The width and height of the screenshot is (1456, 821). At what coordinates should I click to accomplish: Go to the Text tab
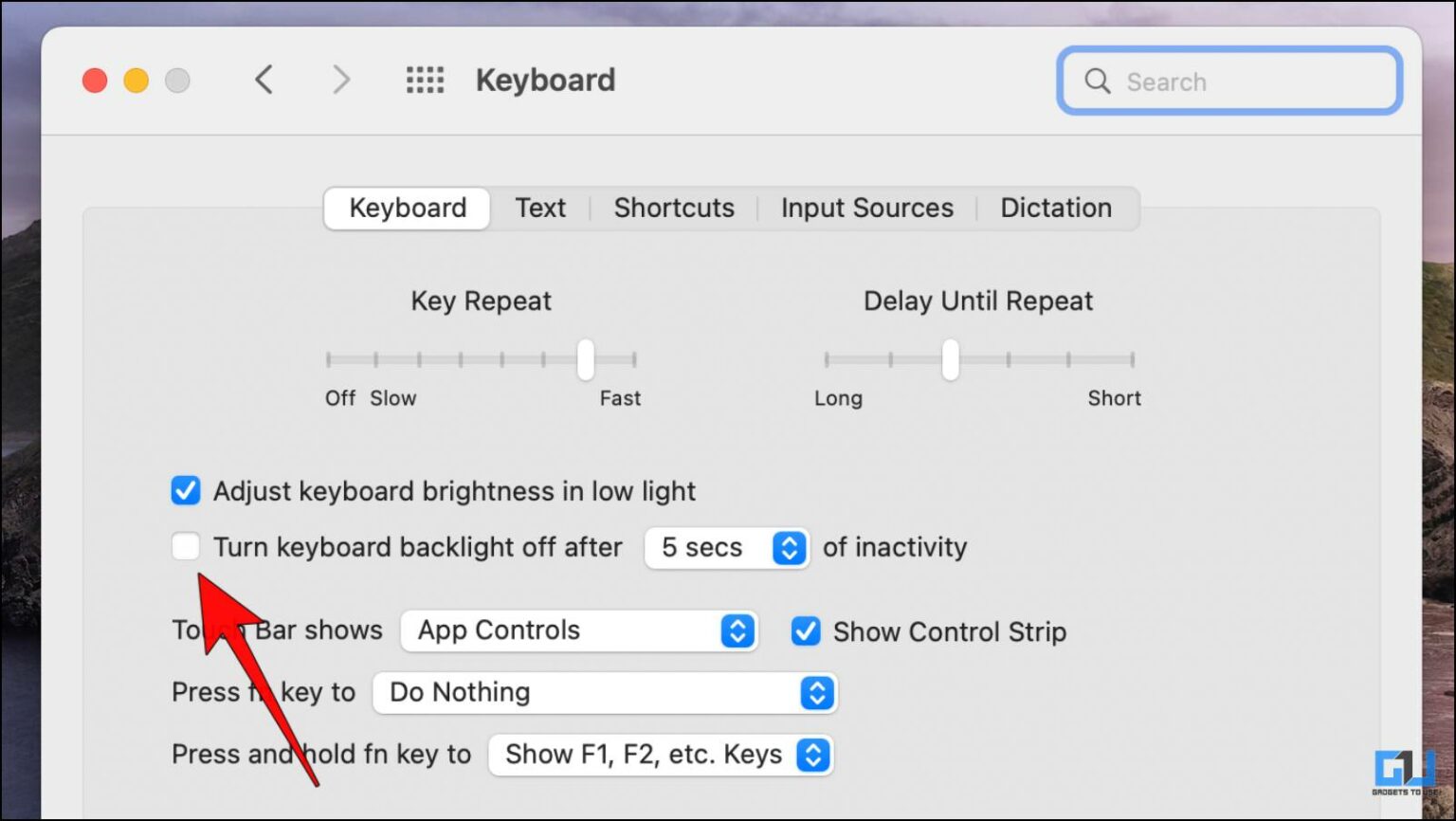pyautogui.click(x=540, y=209)
